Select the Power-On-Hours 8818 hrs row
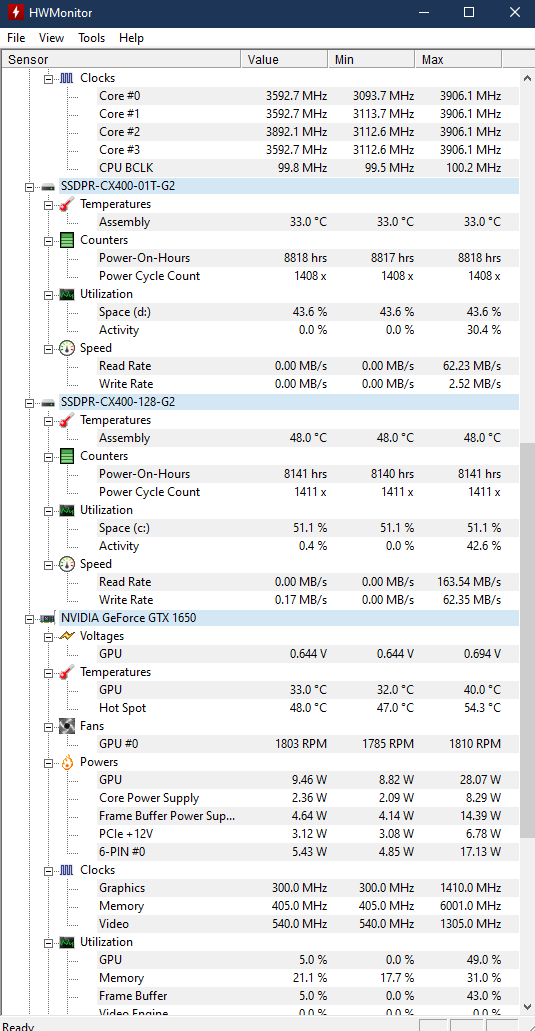 pyautogui.click(x=308, y=258)
